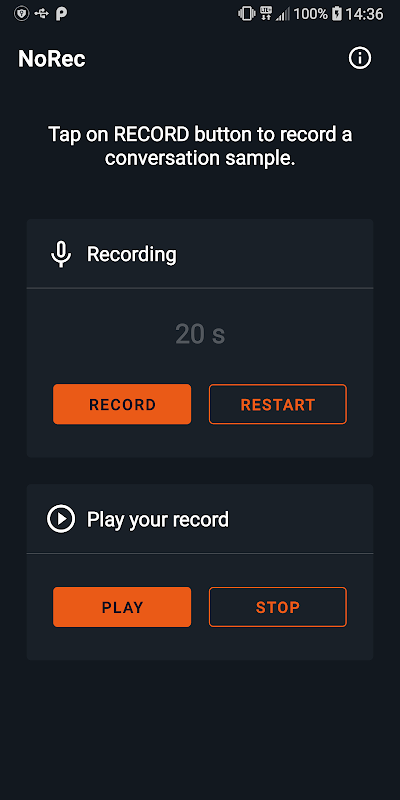Tap the LTE data icon in status bar
This screenshot has height=800, width=400.
[266, 13]
